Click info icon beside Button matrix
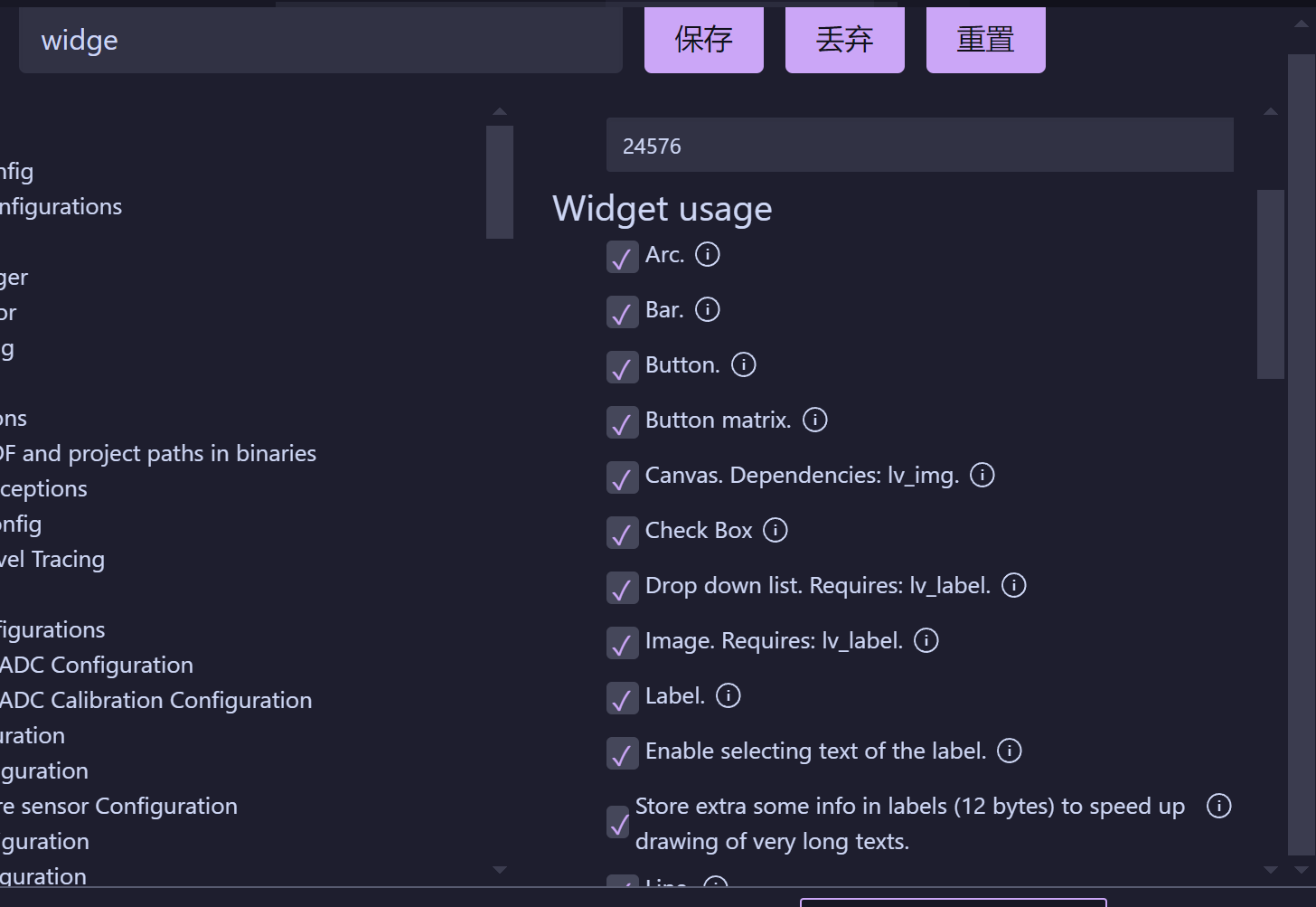1316x907 pixels. pyautogui.click(x=815, y=420)
